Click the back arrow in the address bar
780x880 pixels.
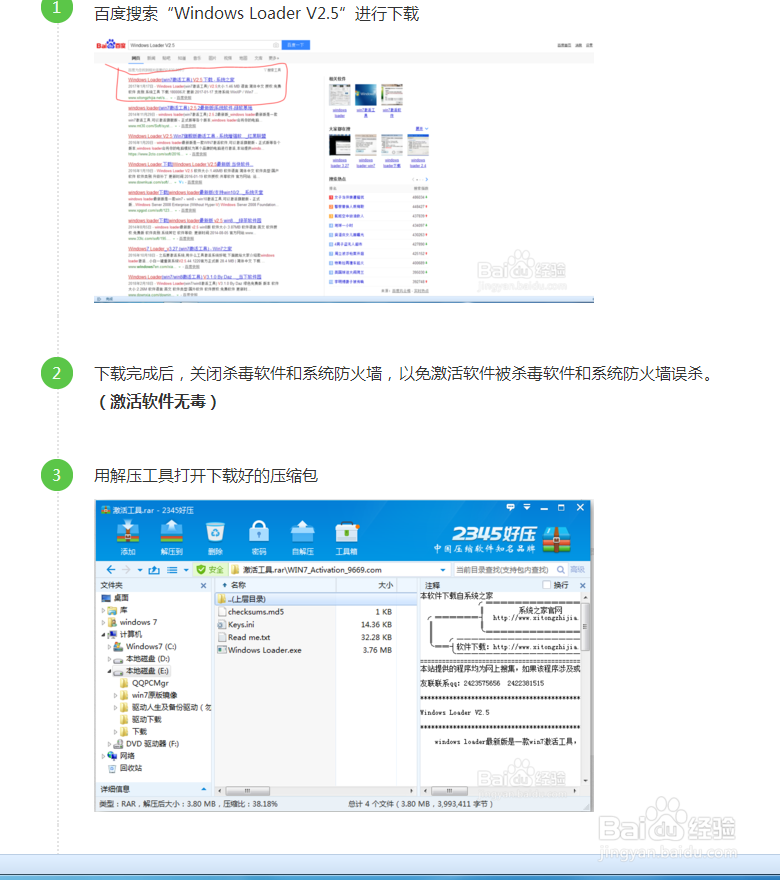111,570
